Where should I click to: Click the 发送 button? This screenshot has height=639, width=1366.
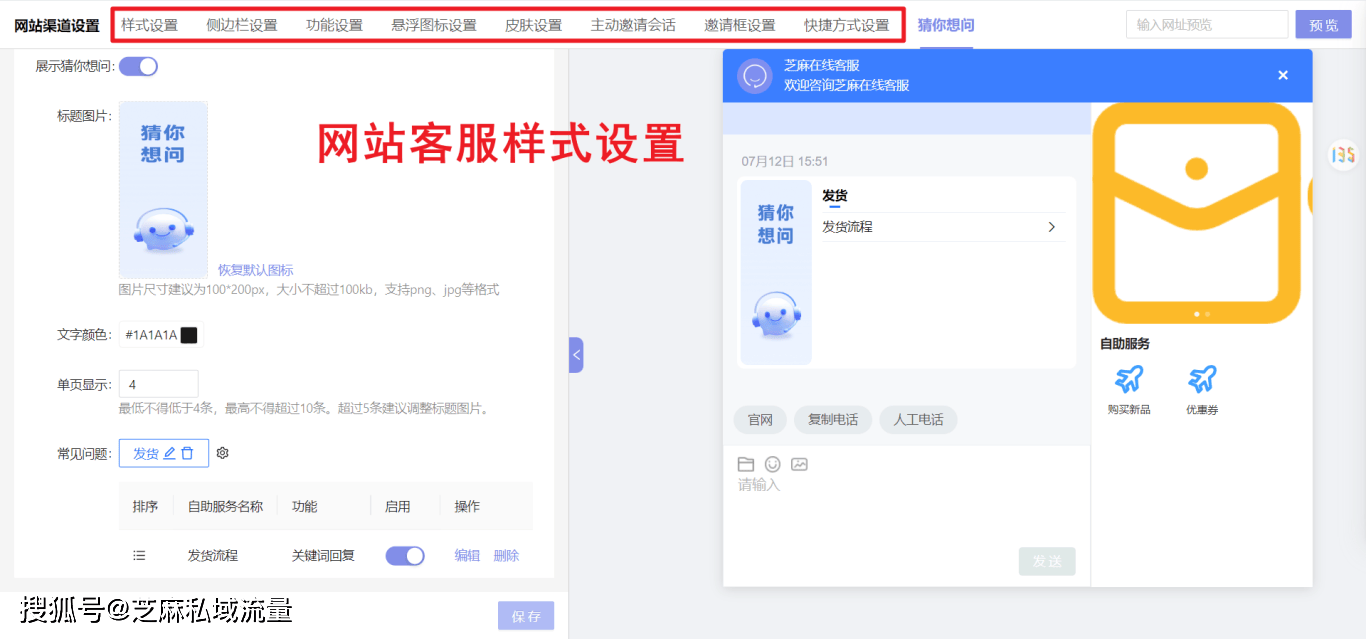[x=1047, y=561]
